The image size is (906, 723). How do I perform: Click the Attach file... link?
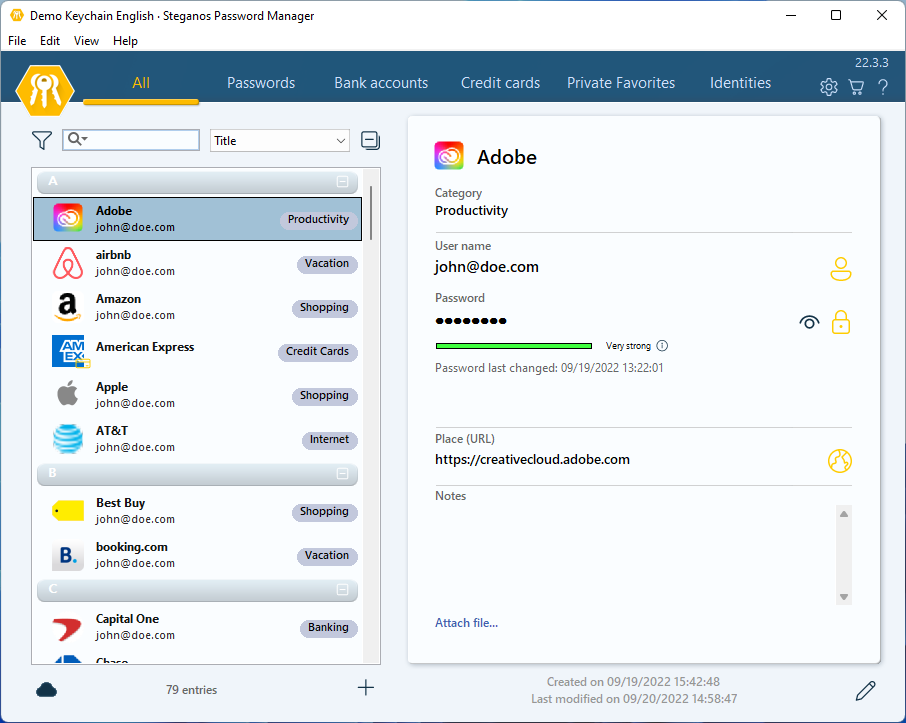(x=466, y=622)
